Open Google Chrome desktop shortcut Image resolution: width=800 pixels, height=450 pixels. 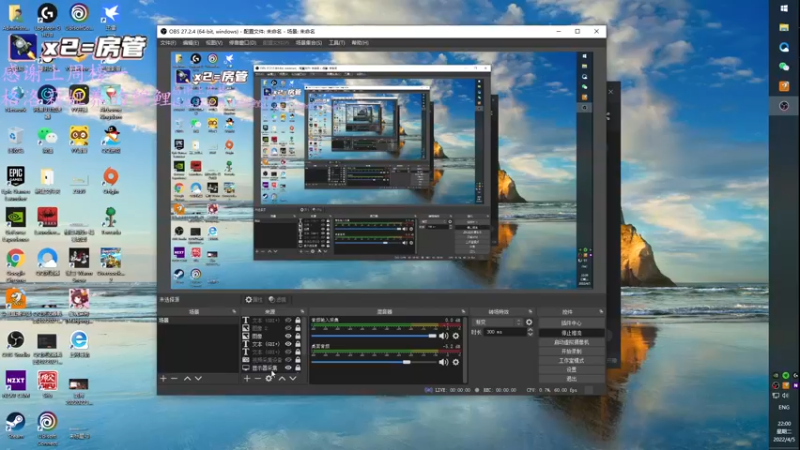coord(15,258)
